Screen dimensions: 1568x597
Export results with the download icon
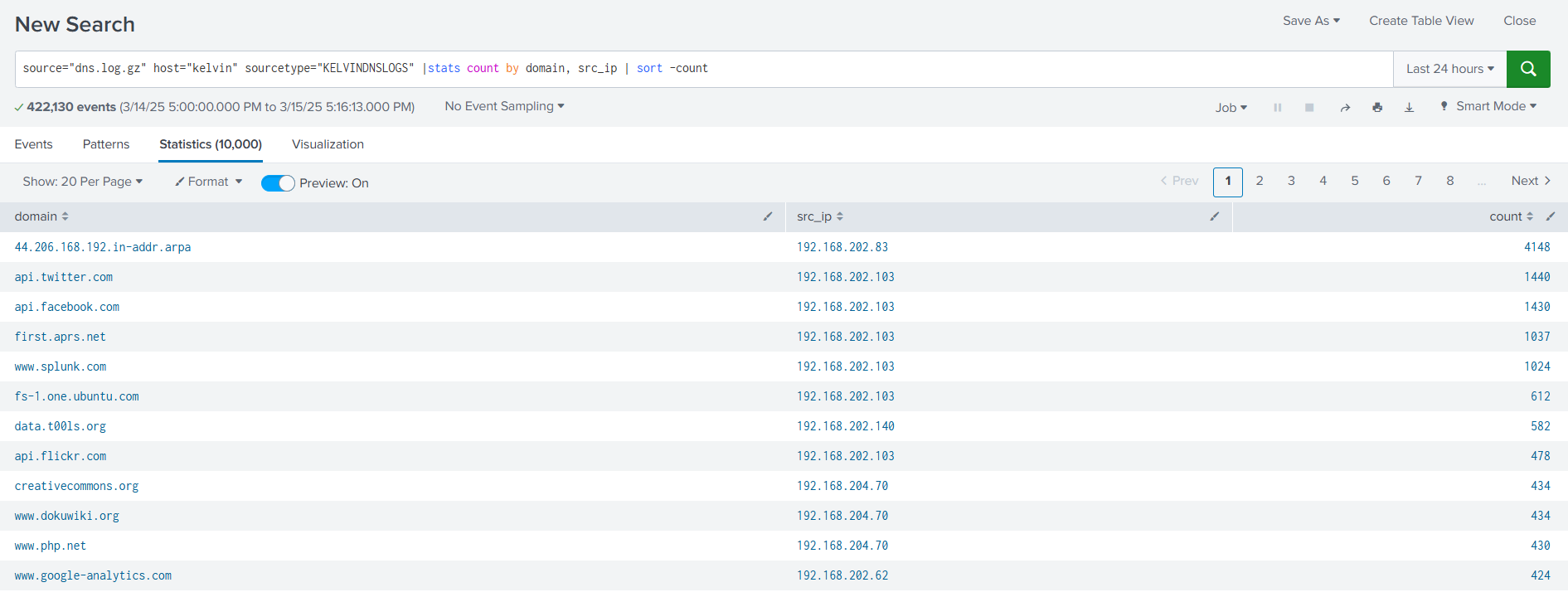pyautogui.click(x=1409, y=108)
